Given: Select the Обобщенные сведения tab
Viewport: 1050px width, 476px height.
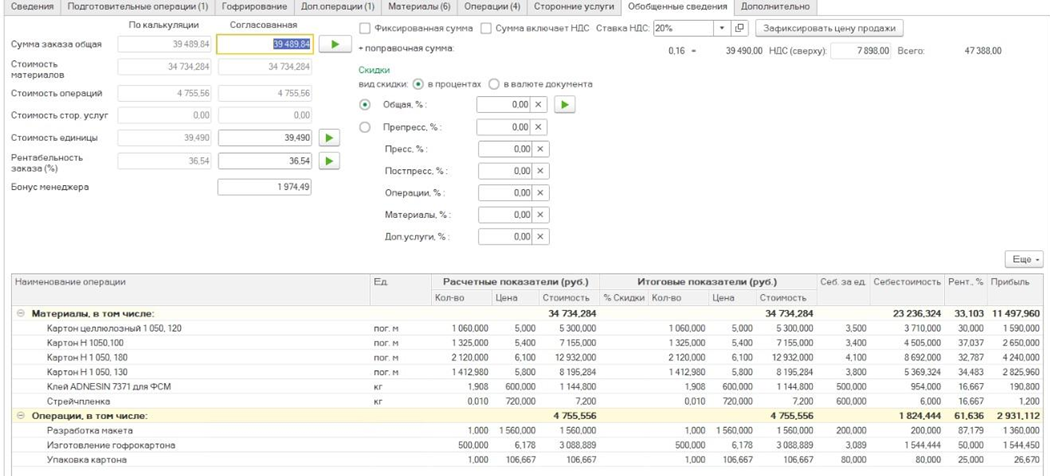Looking at the screenshot, I should pos(677,7).
